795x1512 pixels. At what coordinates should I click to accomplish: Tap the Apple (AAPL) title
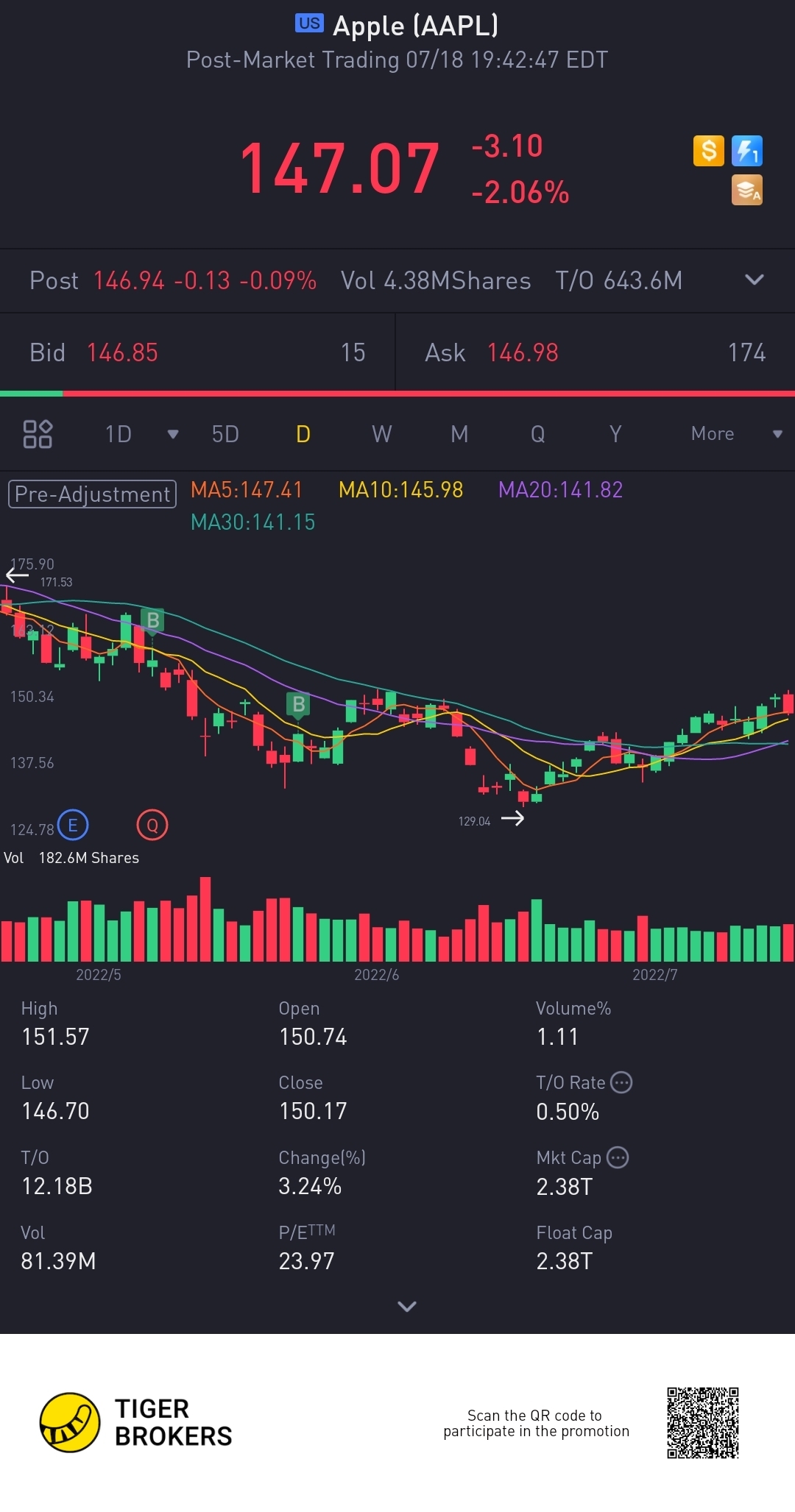(416, 26)
